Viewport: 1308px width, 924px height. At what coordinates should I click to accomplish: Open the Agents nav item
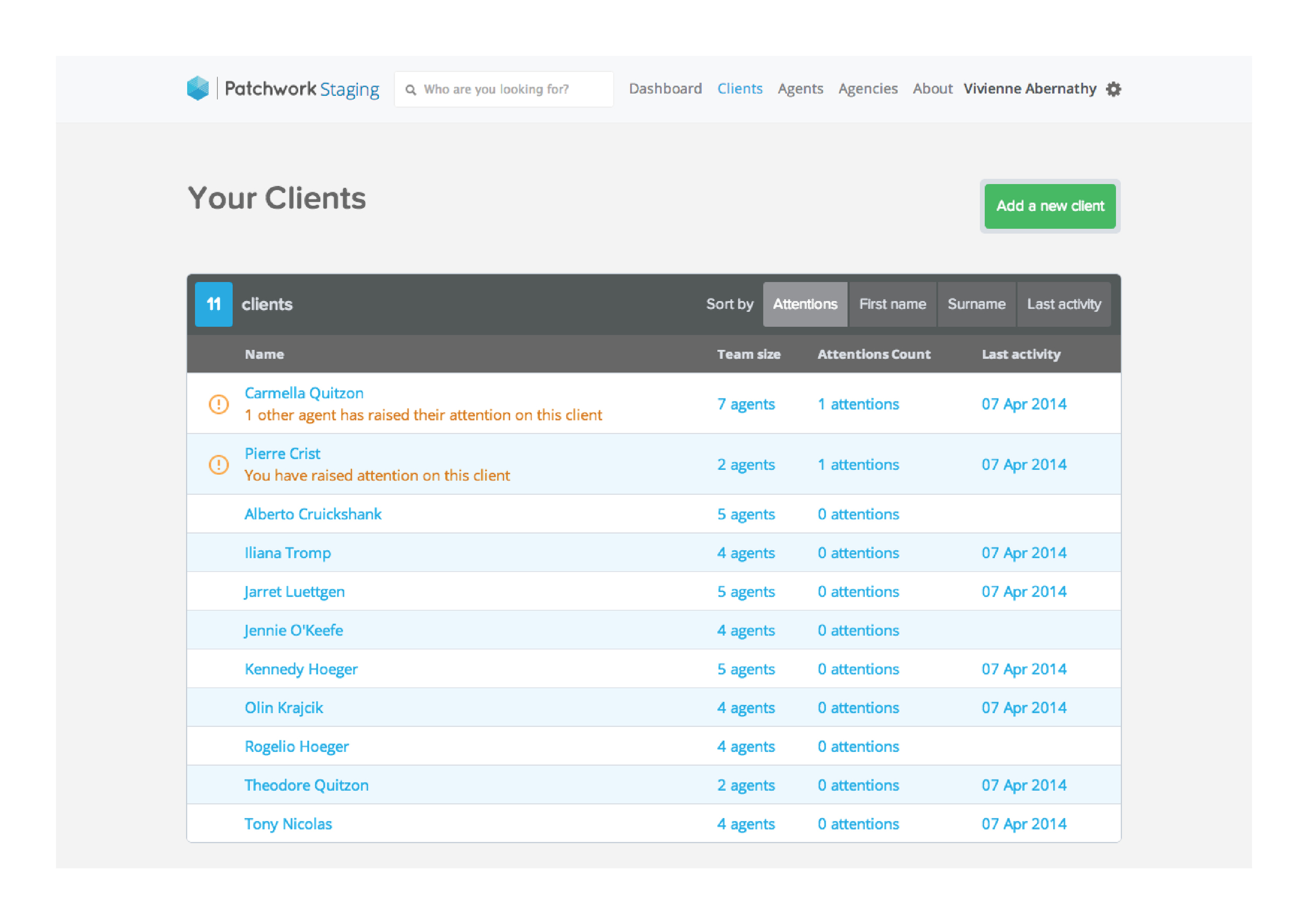point(800,89)
